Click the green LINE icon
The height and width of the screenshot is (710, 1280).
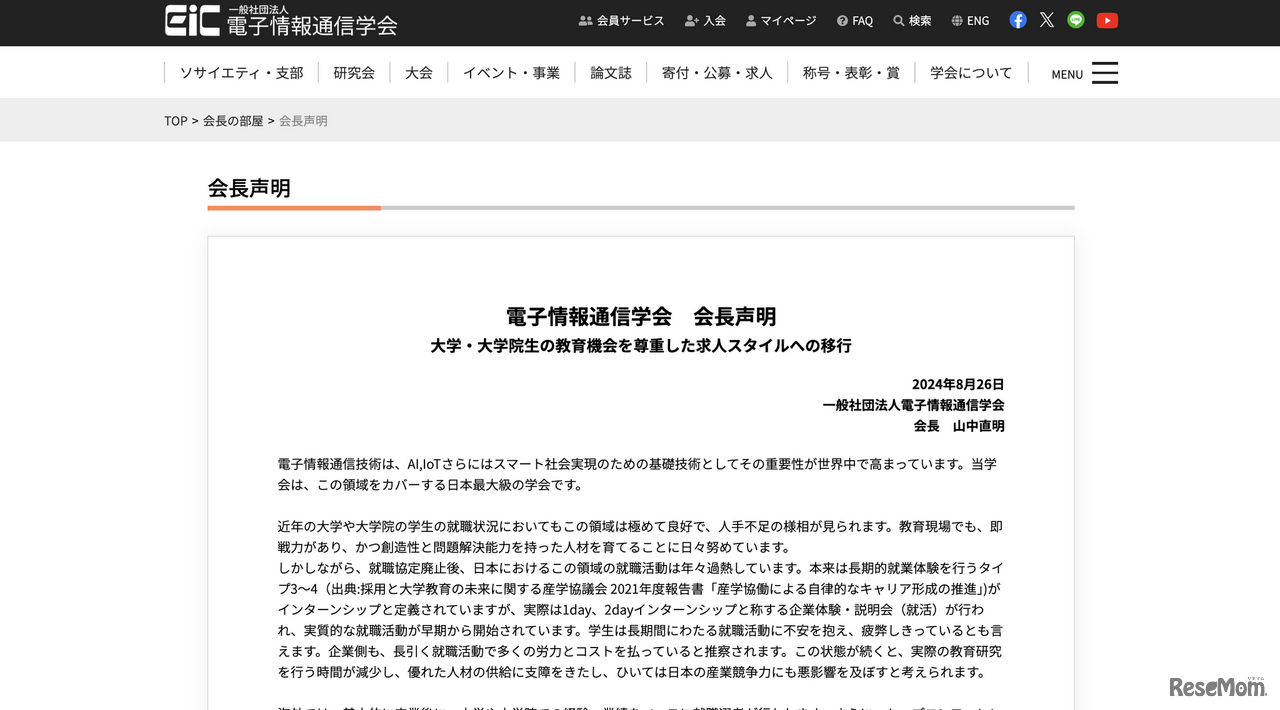click(1076, 20)
